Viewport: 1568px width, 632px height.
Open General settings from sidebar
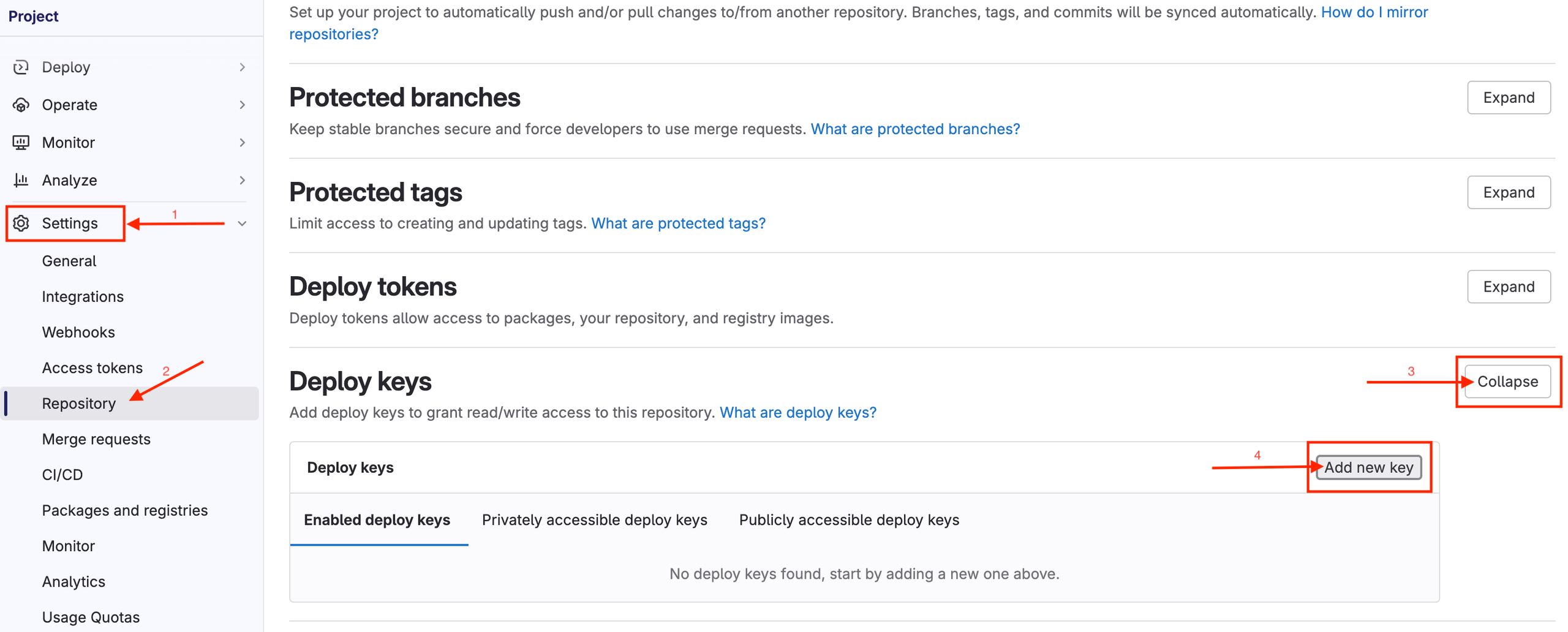coord(69,260)
